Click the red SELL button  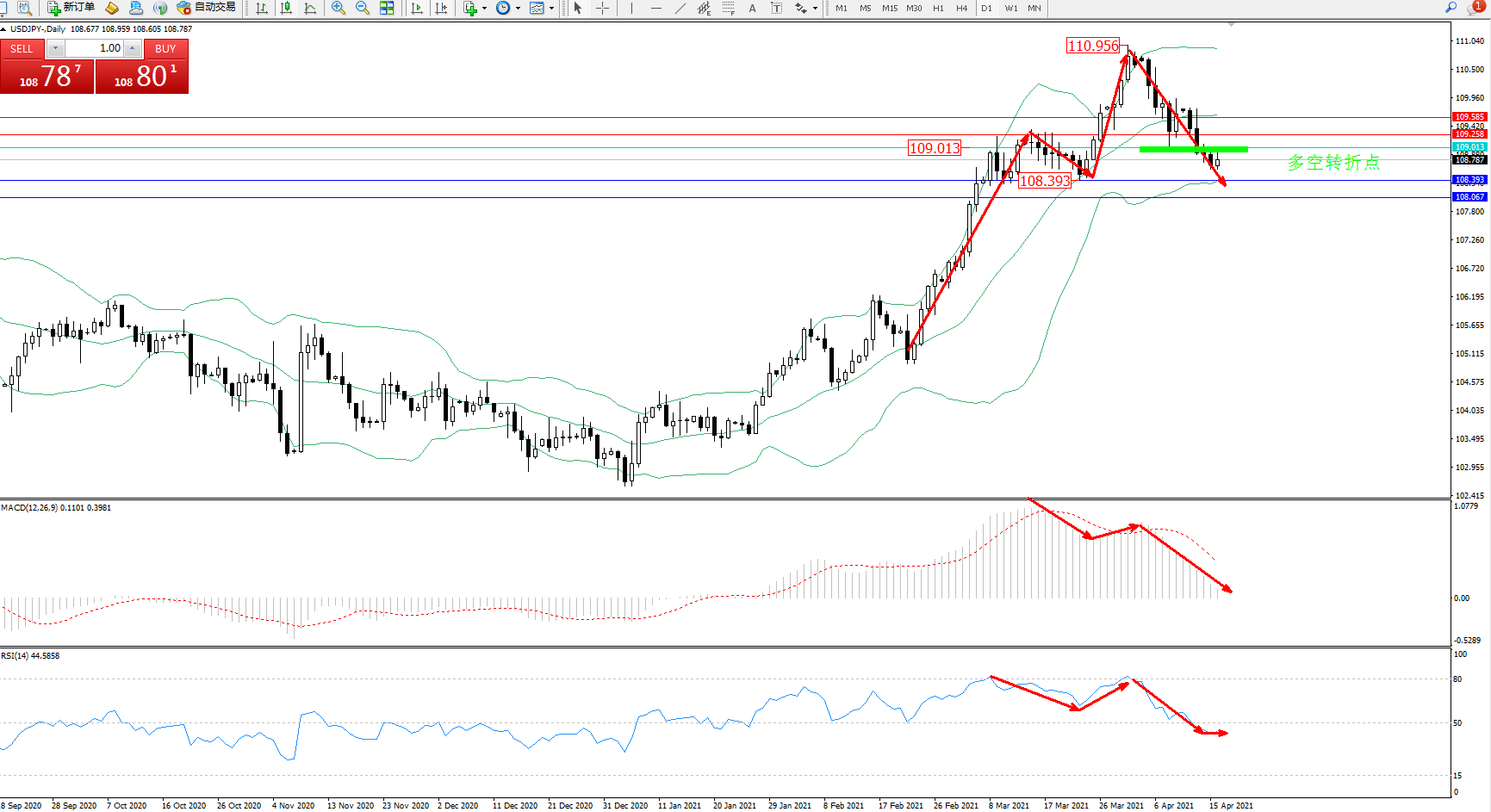[x=22, y=49]
